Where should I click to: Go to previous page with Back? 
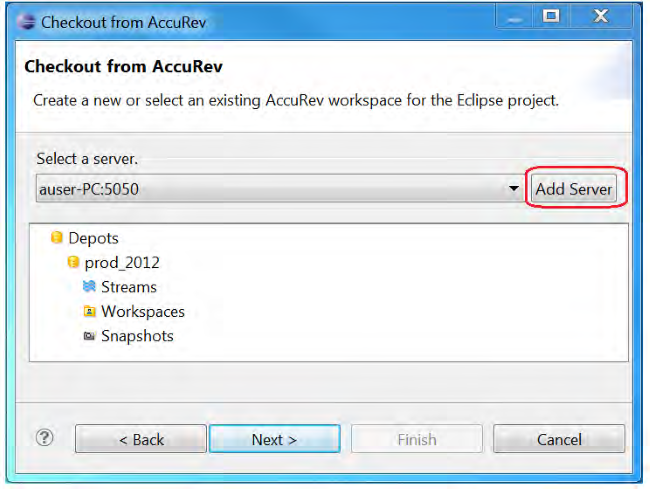pos(141,439)
